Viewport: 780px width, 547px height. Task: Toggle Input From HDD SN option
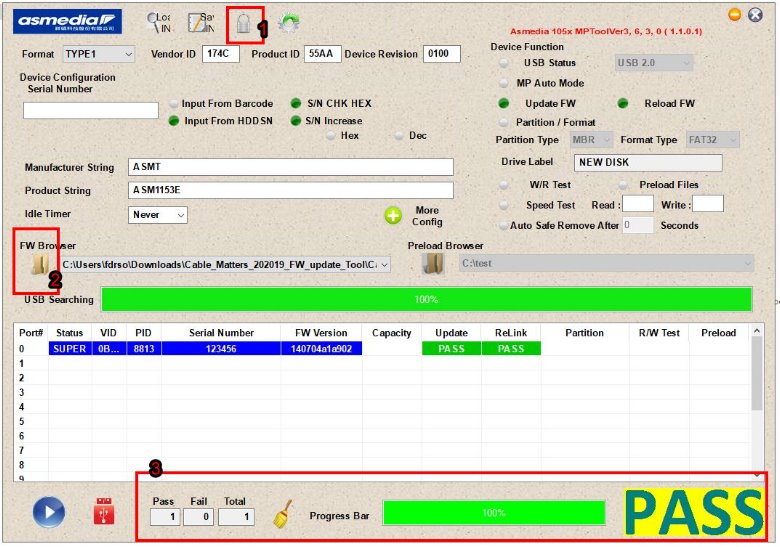coord(173,121)
